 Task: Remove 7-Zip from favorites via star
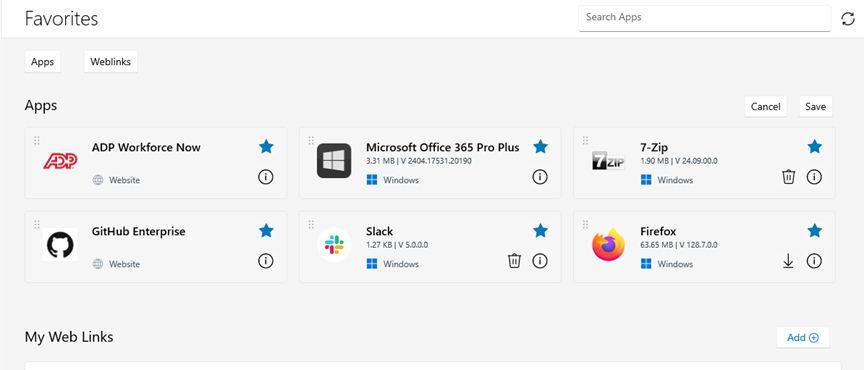814,146
